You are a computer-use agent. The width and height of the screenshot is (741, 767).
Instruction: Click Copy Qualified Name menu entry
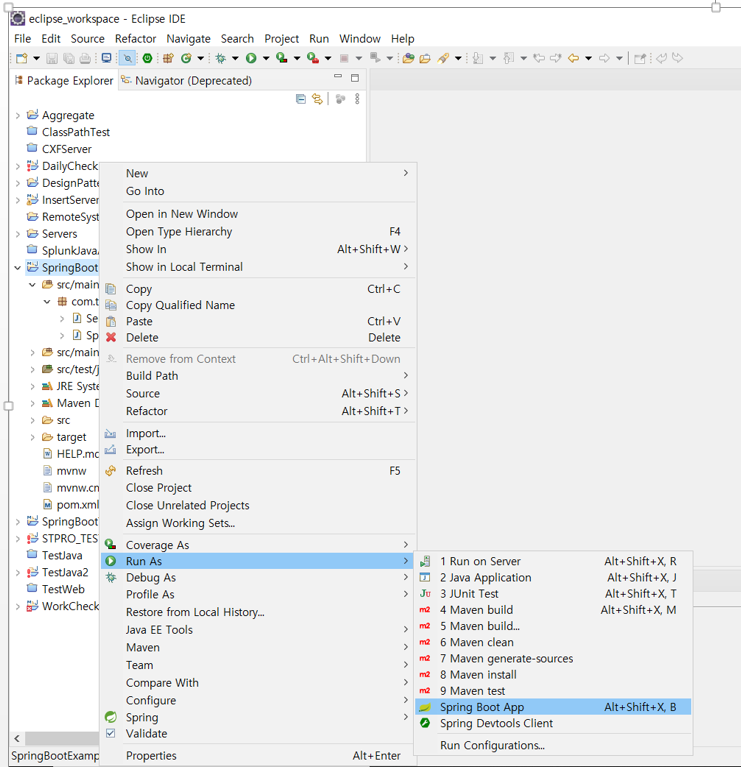258,305
